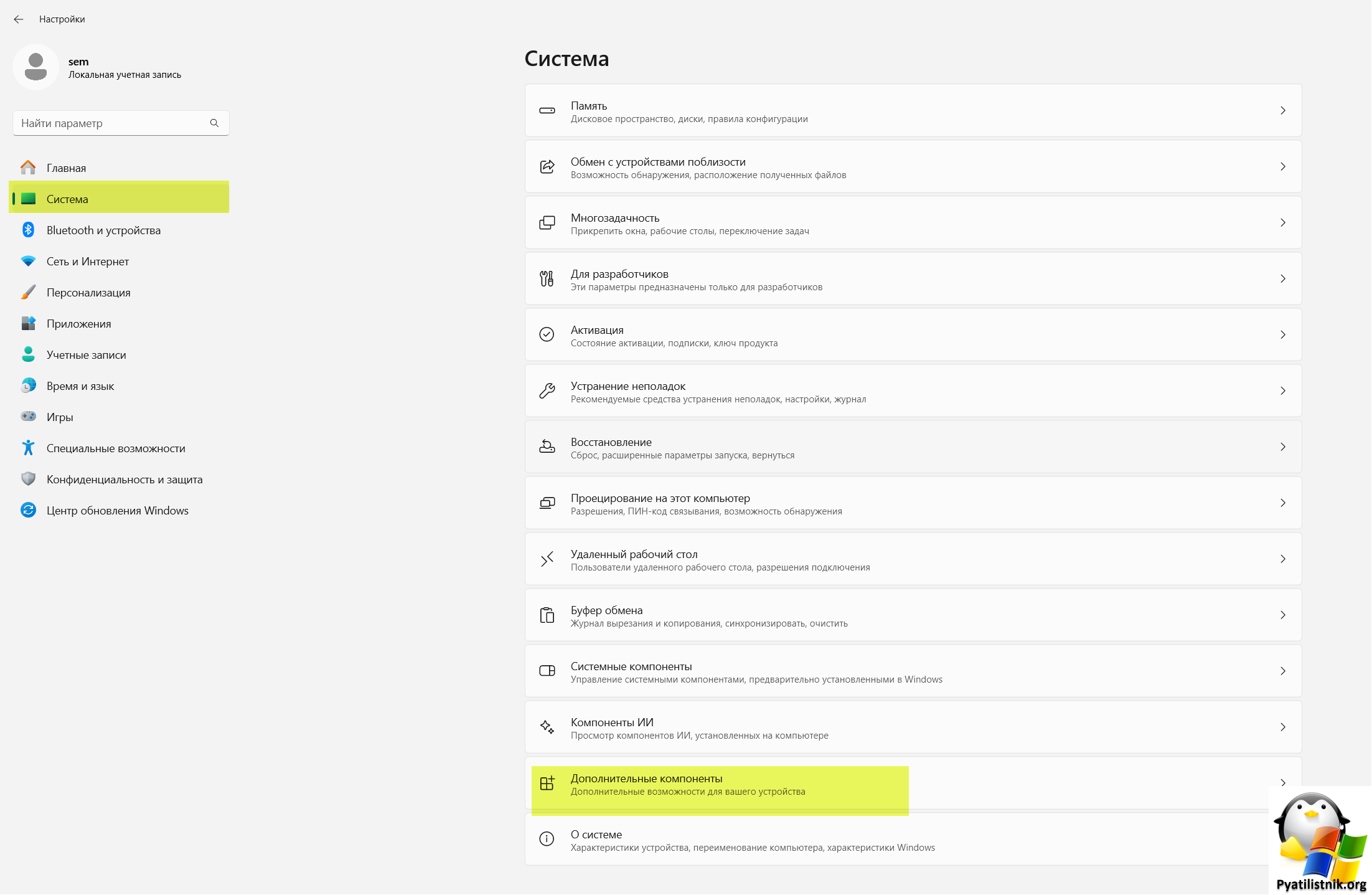1372x895 pixels.
Task: Click the magnifier icon in the search box
Action: pyautogui.click(x=214, y=123)
